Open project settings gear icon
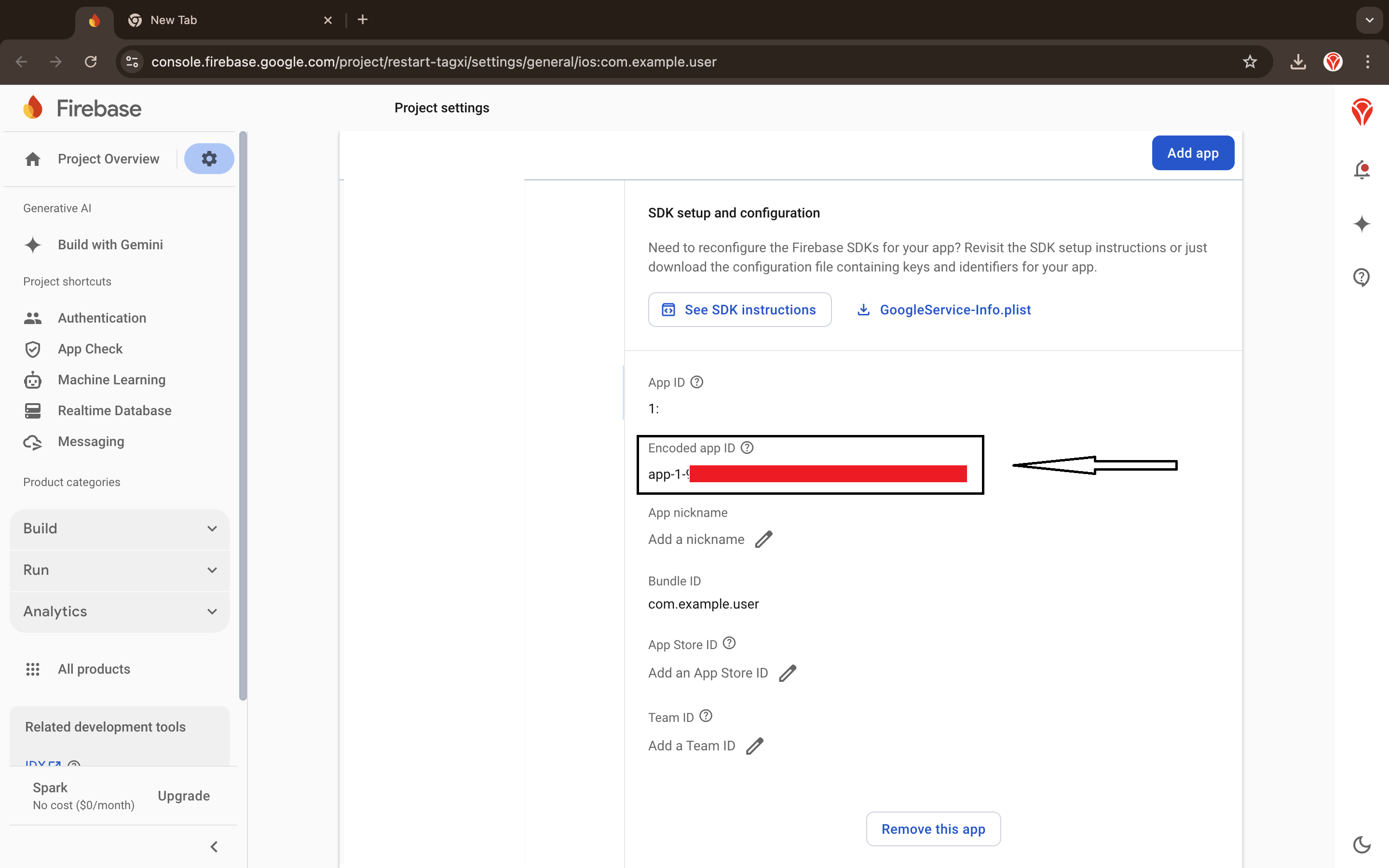Screen dimensions: 1389x868 click(209, 159)
